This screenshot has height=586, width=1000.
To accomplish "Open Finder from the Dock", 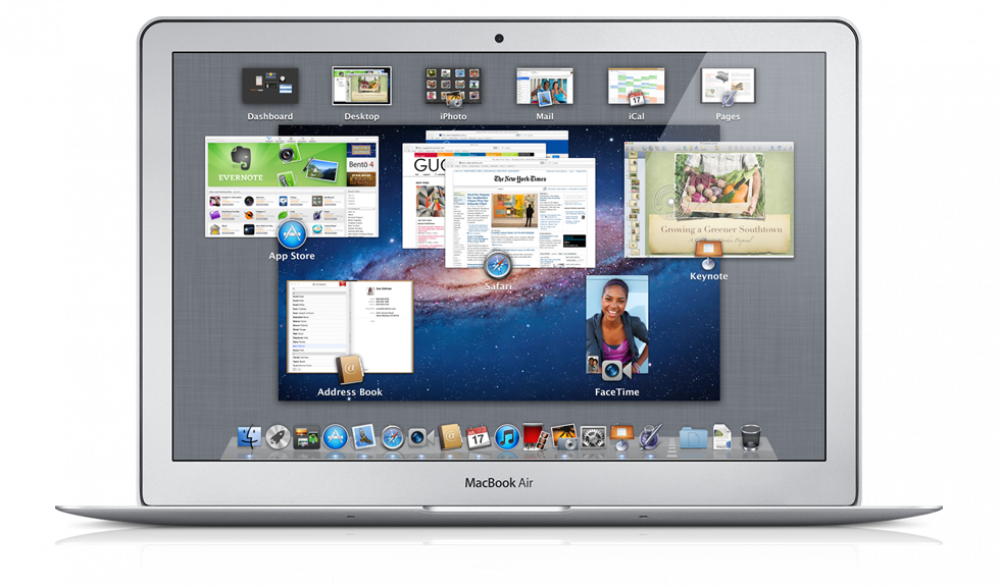I will coord(249,437).
